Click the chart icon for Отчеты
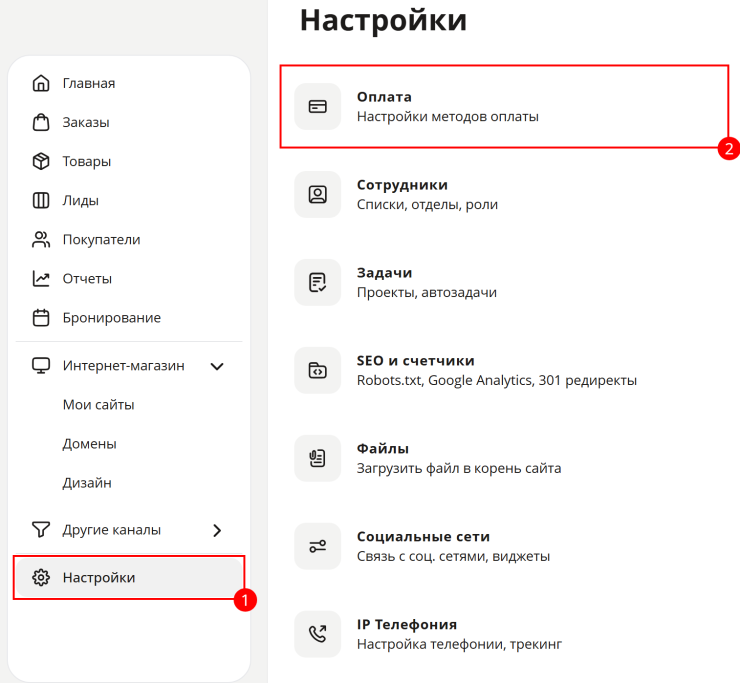This screenshot has width=740, height=683. point(41,279)
